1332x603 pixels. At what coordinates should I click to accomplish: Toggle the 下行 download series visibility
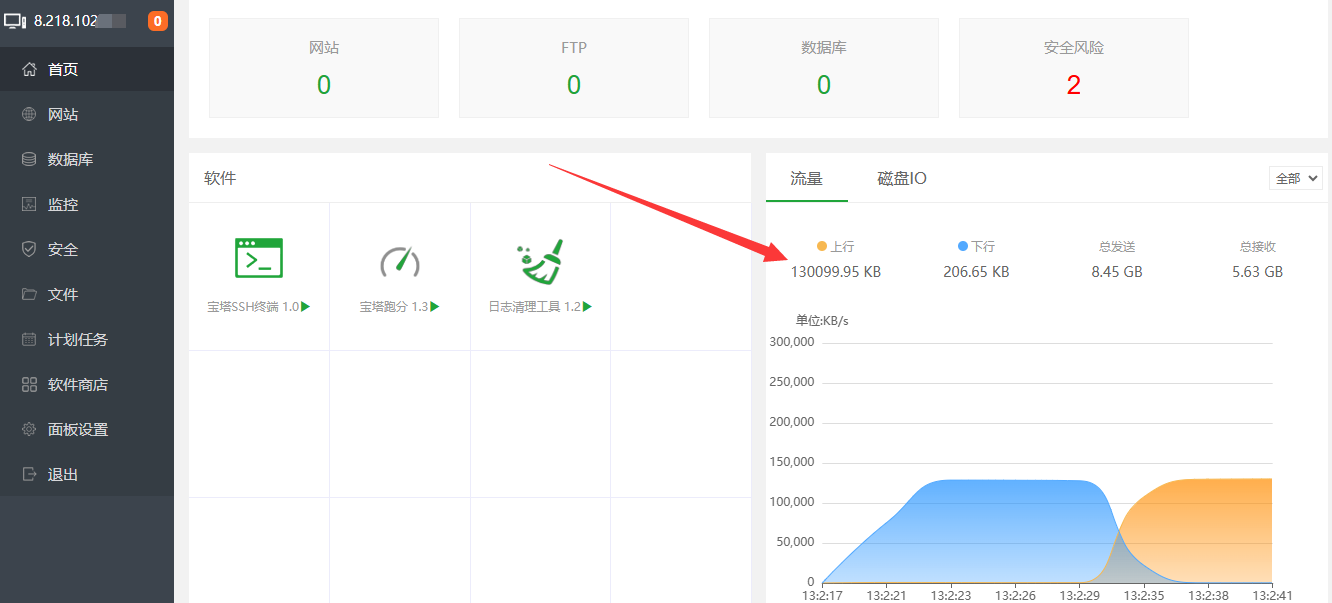tap(976, 245)
